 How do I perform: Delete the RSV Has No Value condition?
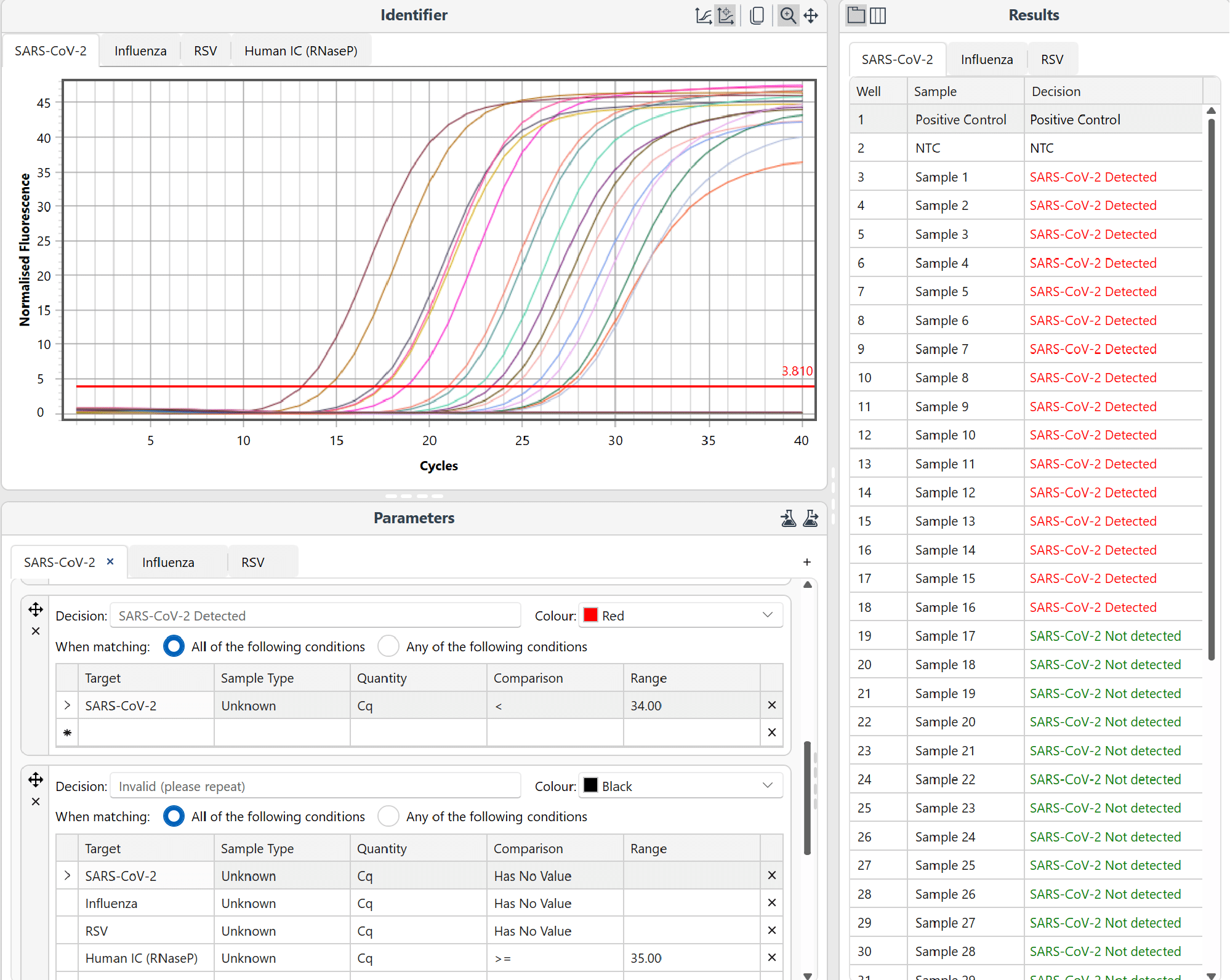pos(771,931)
